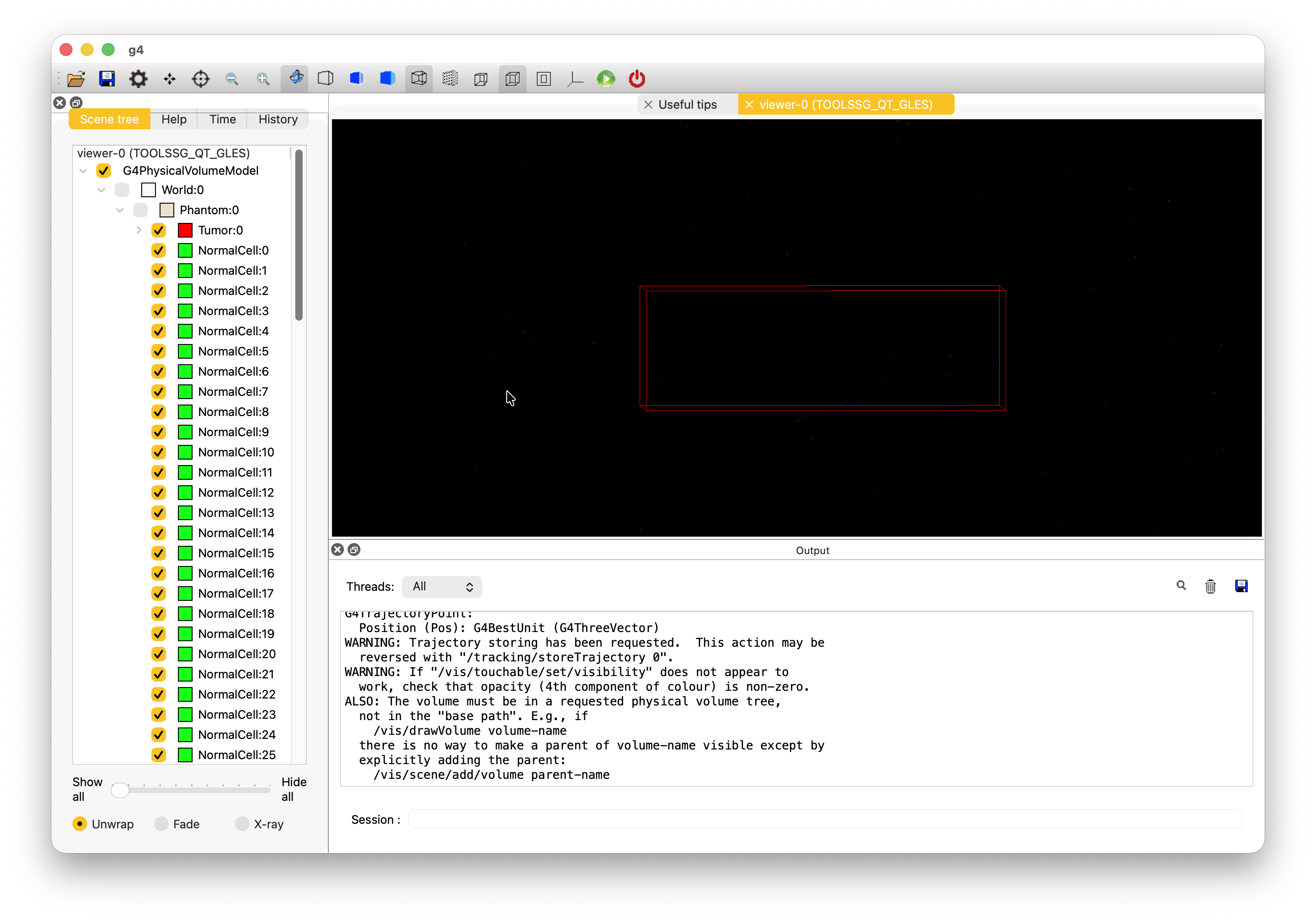1316x921 pixels.
Task: Toggle the Phantom:0 visibility checkbox
Action: [x=140, y=210]
